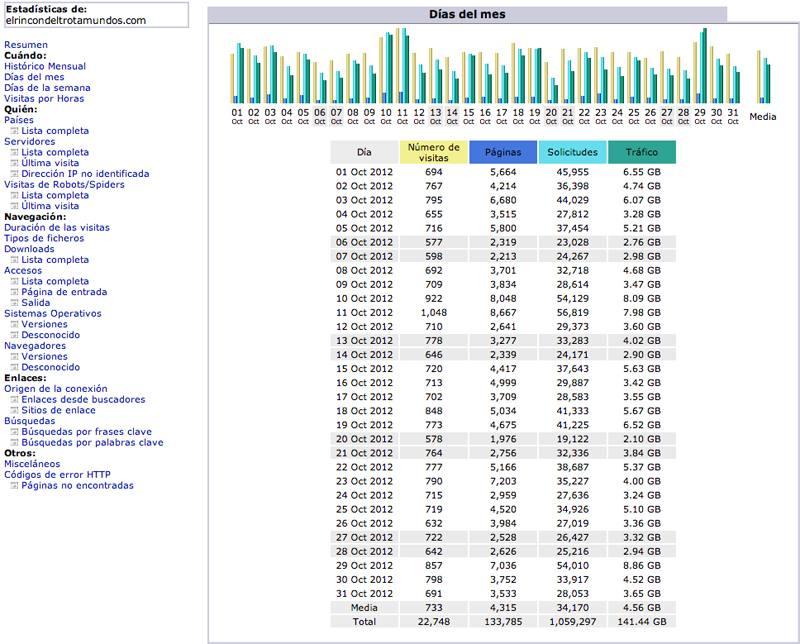Click the Páginas column header
The width and height of the screenshot is (800, 644).
click(x=503, y=152)
